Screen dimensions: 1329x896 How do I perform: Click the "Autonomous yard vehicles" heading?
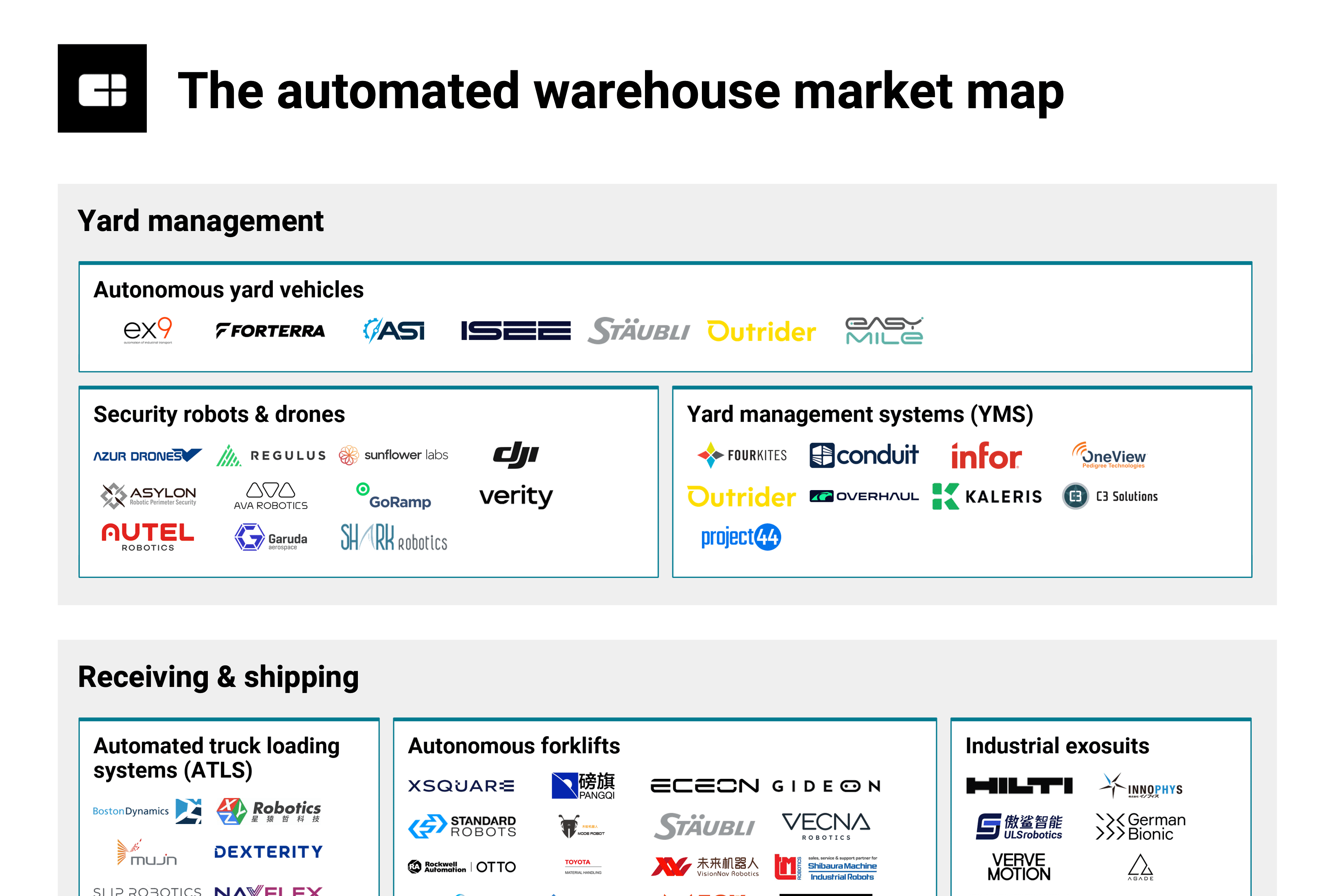229,290
